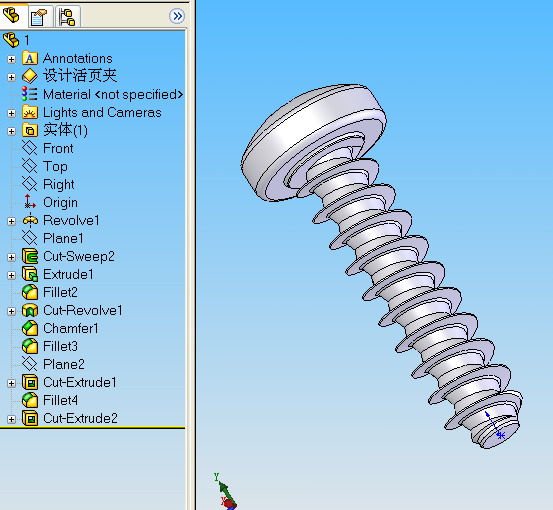
Task: Click the Top plane icon
Action: click(x=30, y=166)
